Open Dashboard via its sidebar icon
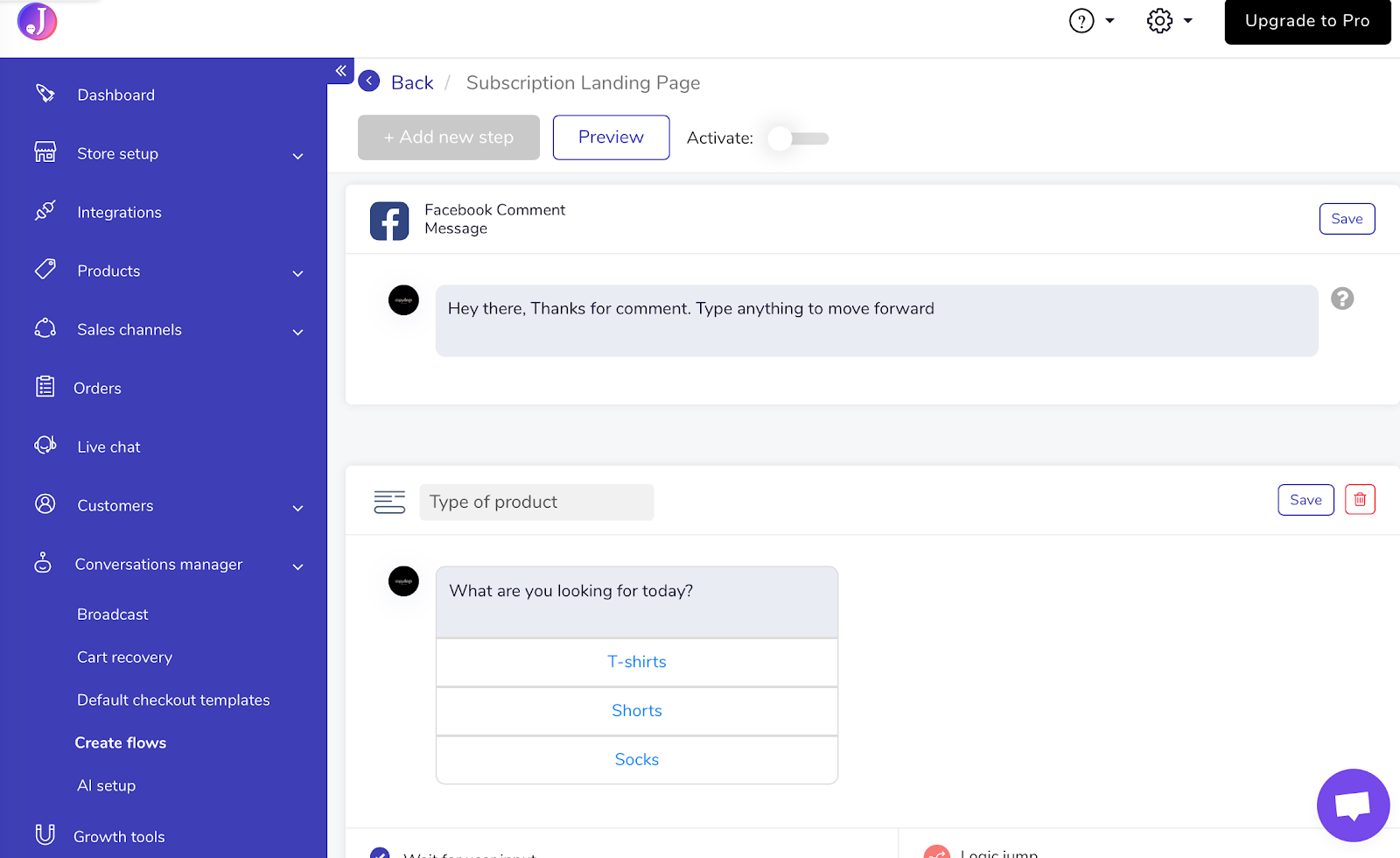 tap(45, 94)
